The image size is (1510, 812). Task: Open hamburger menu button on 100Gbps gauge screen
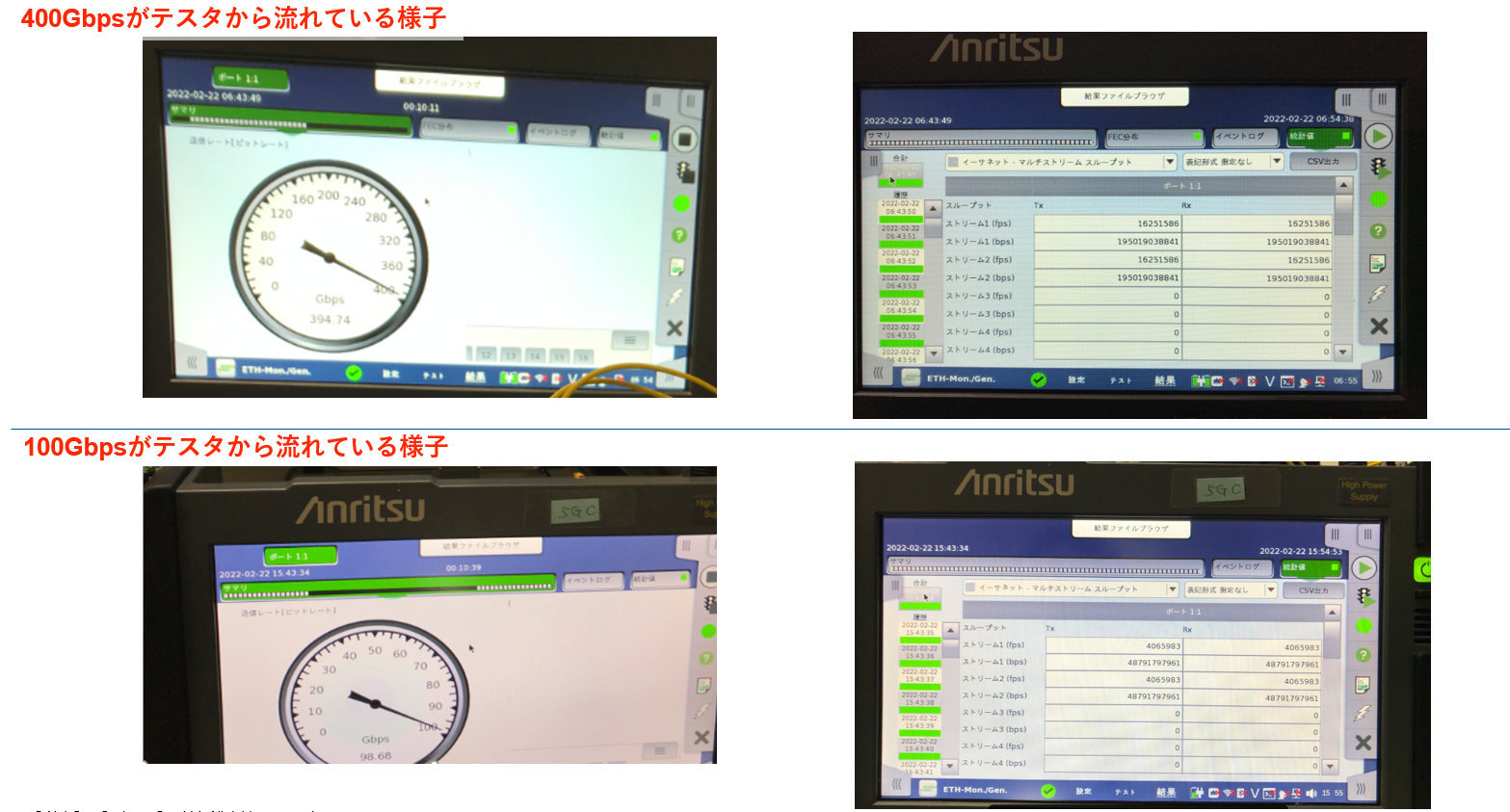(x=660, y=749)
